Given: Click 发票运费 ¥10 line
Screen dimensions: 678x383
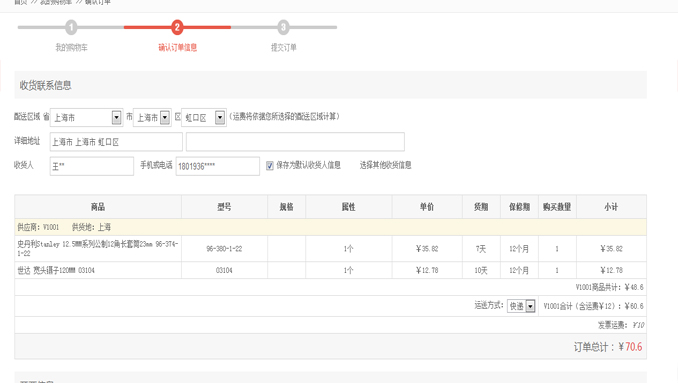Looking at the screenshot, I should pos(621,325).
